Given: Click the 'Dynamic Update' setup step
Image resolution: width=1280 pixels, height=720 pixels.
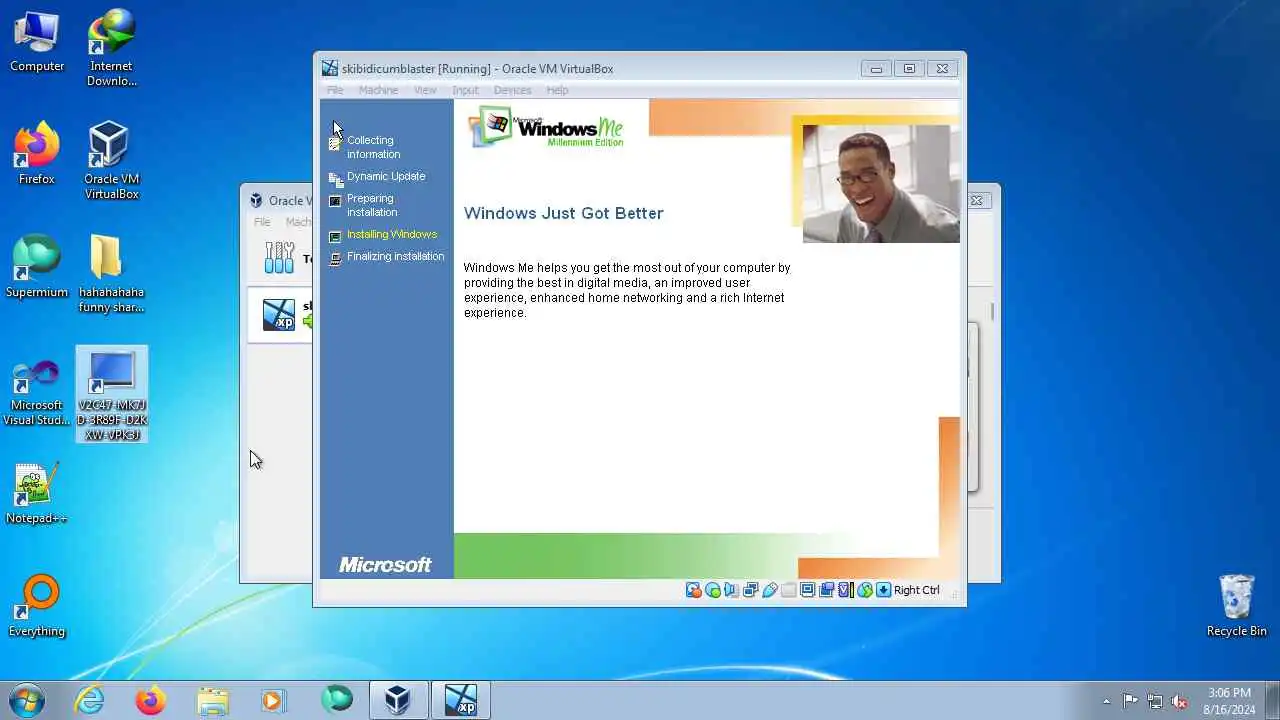Looking at the screenshot, I should [x=386, y=176].
